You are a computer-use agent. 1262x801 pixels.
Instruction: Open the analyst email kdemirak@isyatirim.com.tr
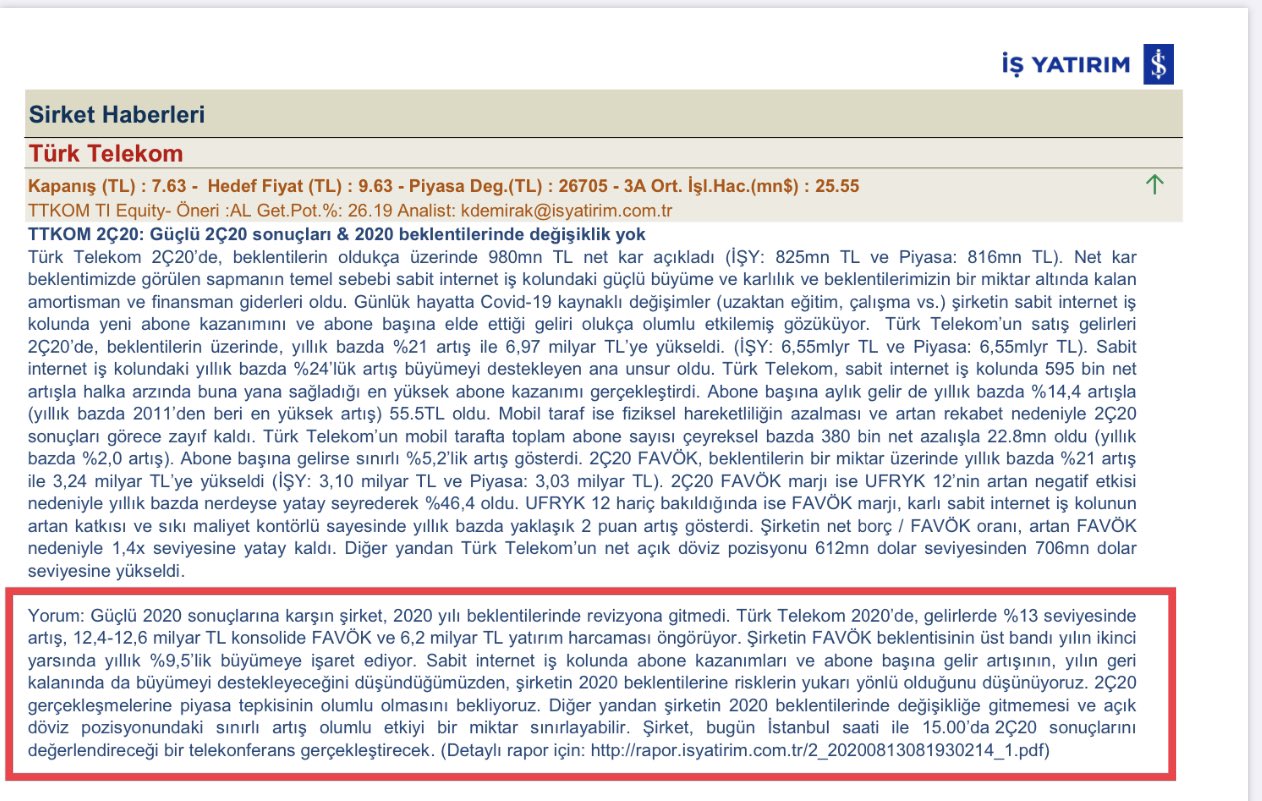tap(566, 211)
